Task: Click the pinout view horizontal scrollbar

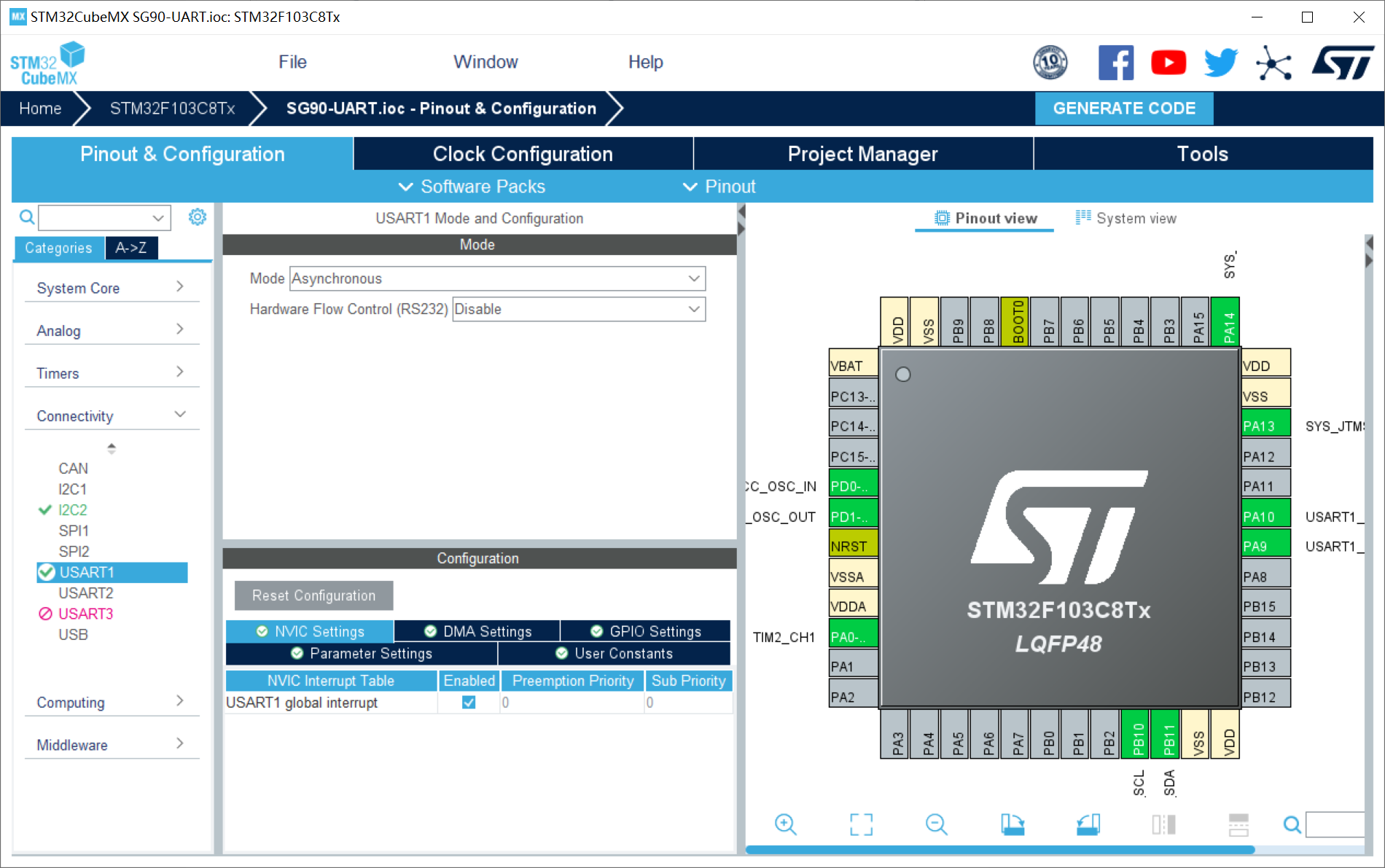Action: coord(1000,849)
